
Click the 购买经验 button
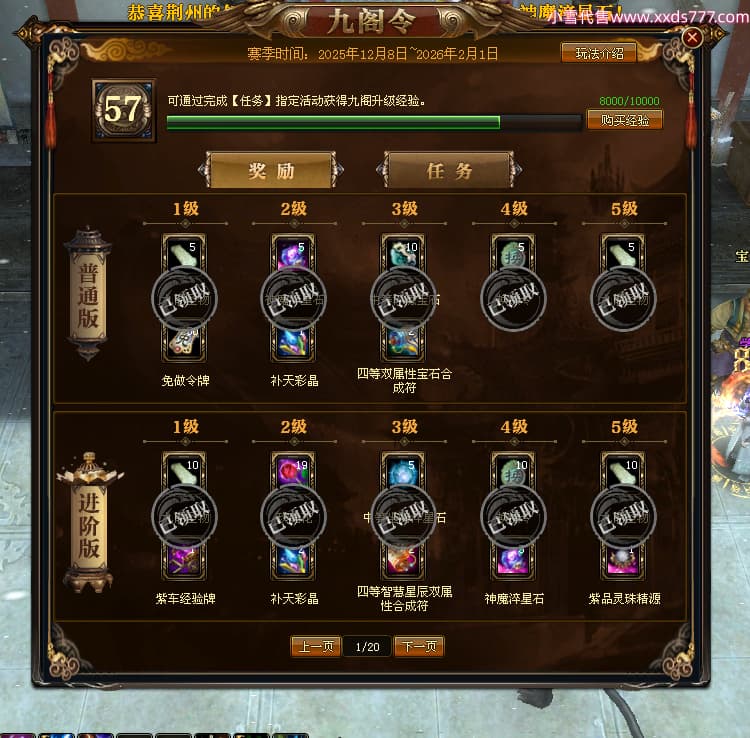625,120
